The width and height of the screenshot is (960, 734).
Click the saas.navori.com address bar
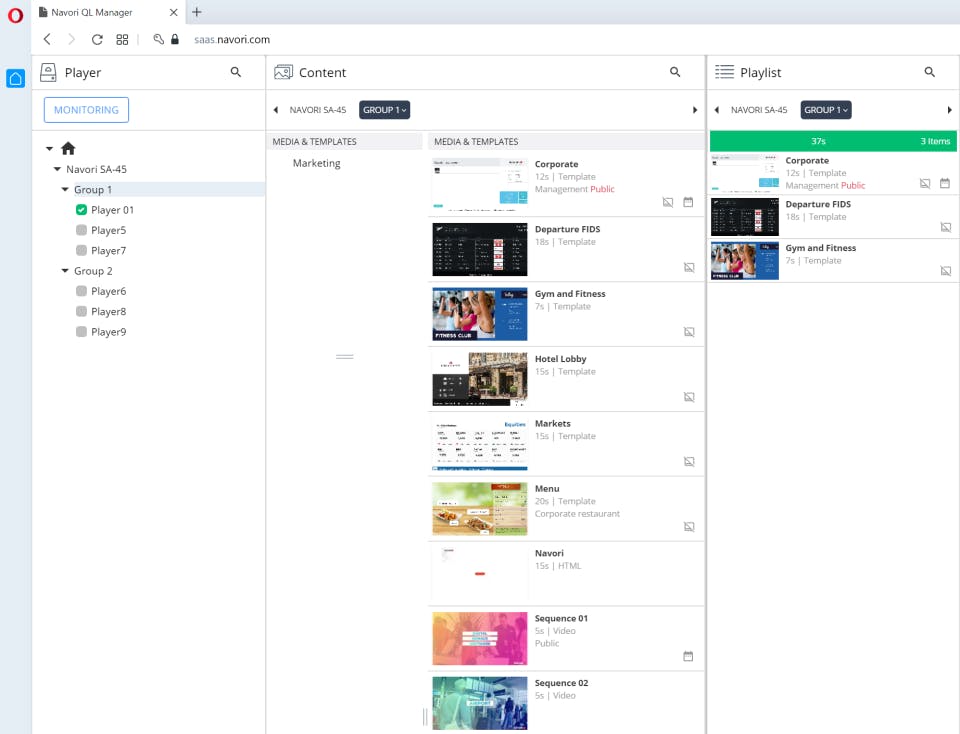[232, 39]
